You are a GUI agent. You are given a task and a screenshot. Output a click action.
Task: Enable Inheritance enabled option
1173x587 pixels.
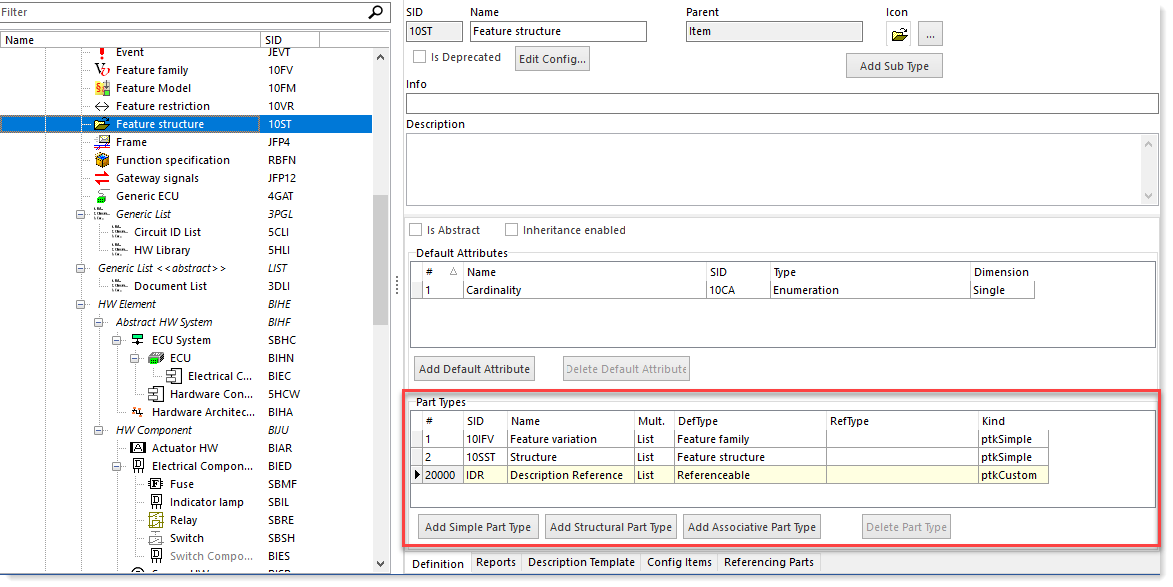511,230
